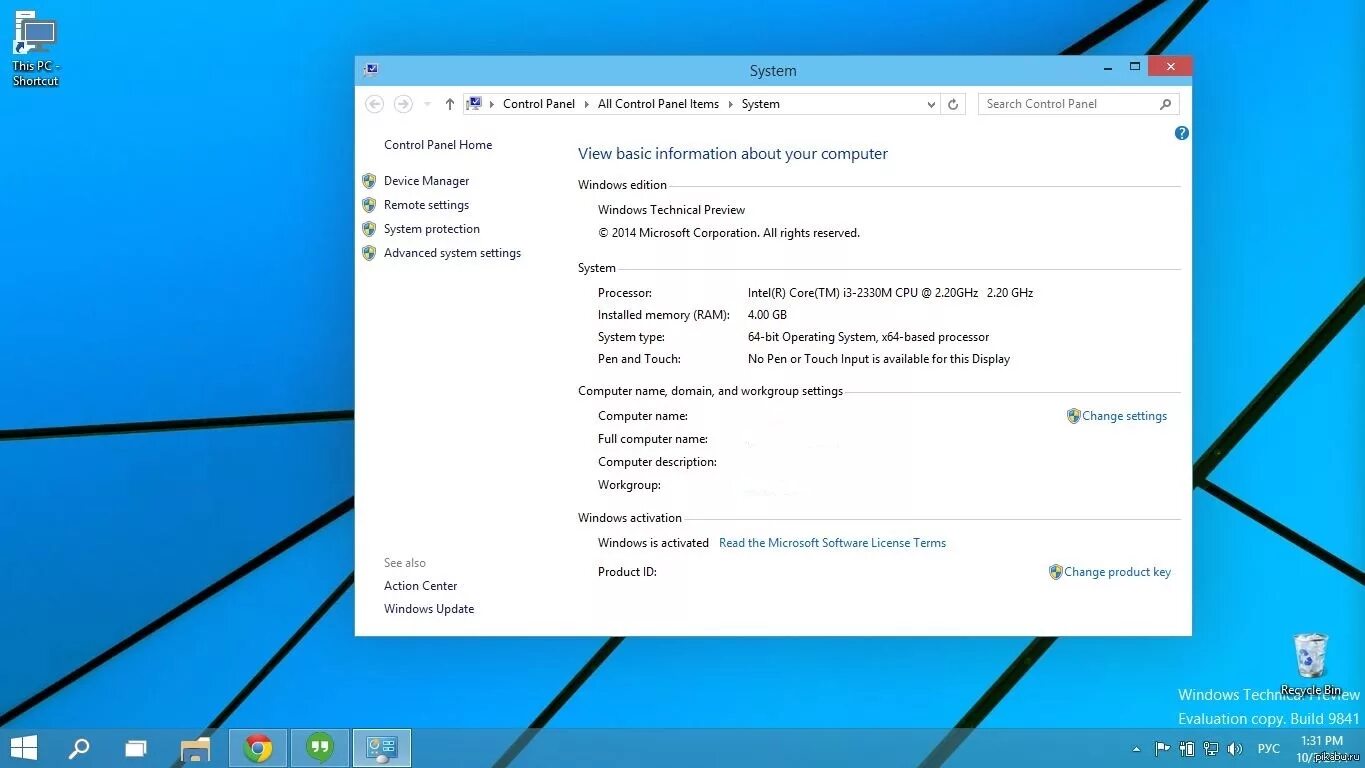Open the blue Help question icon
Screen dimensions: 1365x768
click(x=1182, y=133)
